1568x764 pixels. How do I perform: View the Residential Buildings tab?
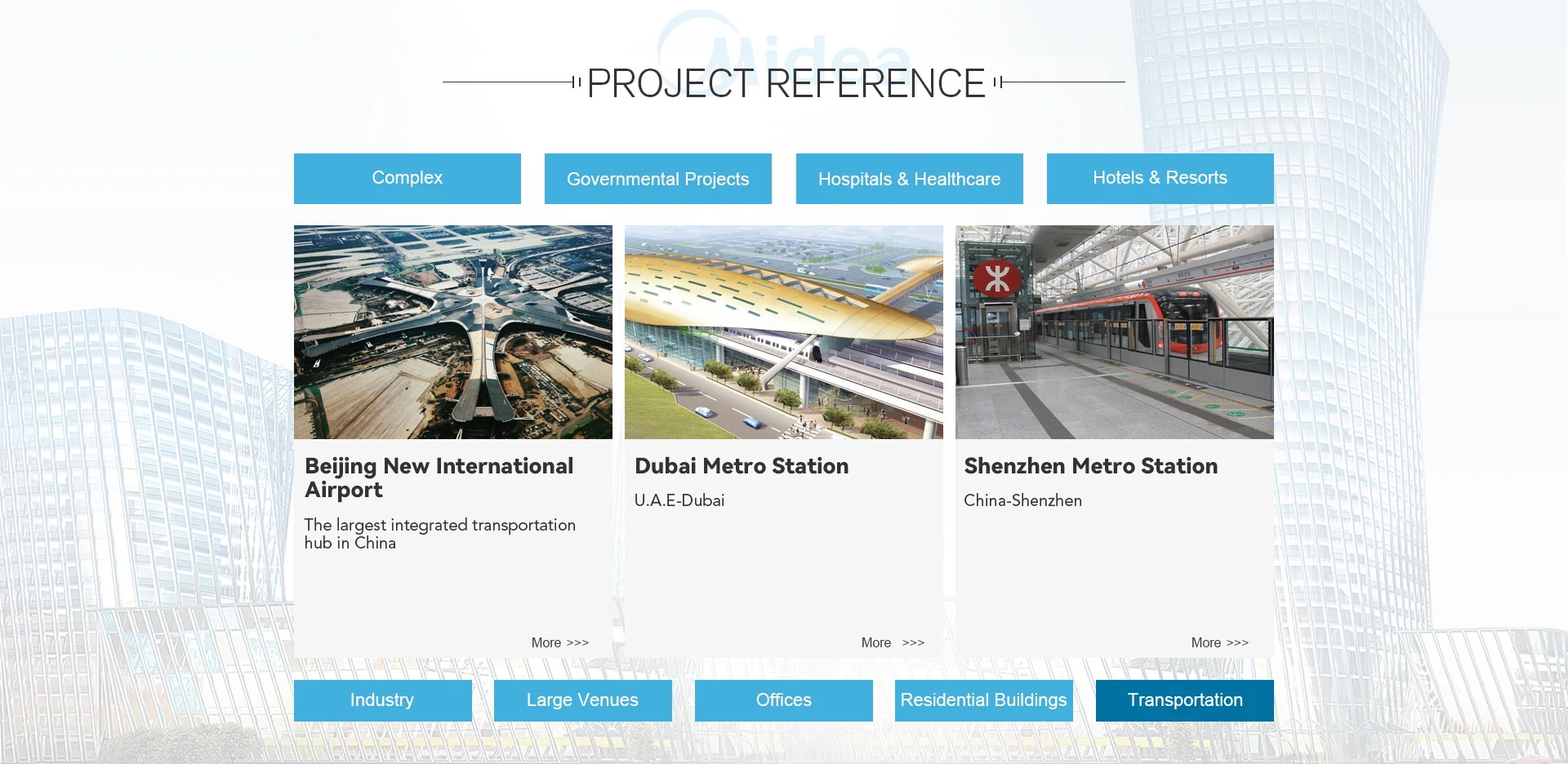984,700
